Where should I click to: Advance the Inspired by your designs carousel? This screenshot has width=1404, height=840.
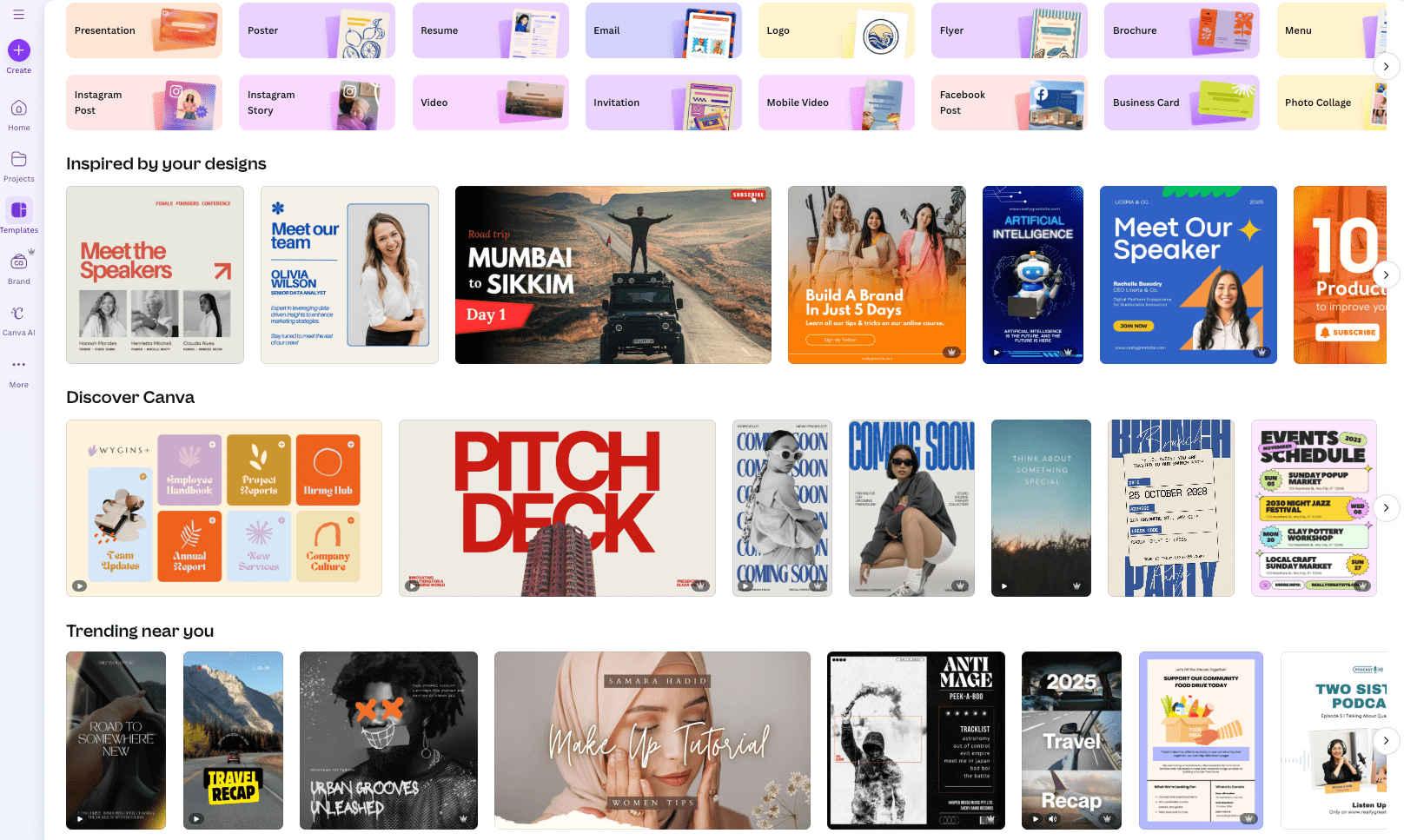click(1386, 274)
